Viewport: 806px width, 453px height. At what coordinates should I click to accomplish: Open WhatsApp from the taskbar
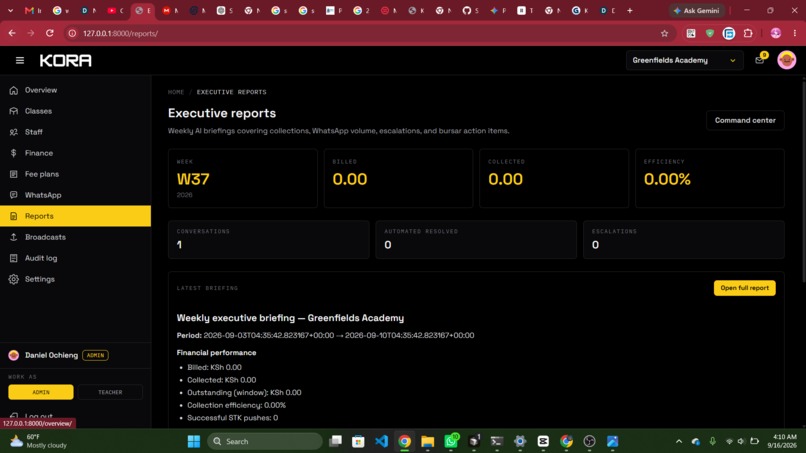(451, 441)
